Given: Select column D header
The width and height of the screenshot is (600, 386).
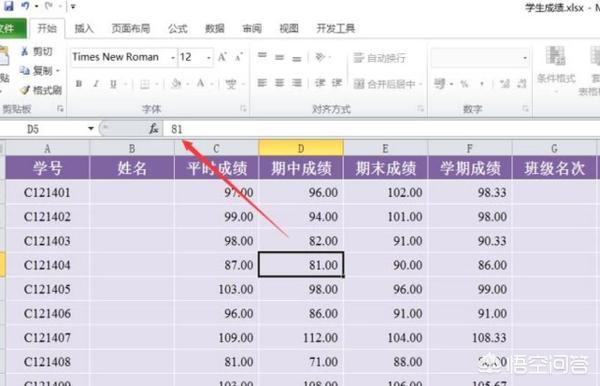Looking at the screenshot, I should tap(301, 148).
